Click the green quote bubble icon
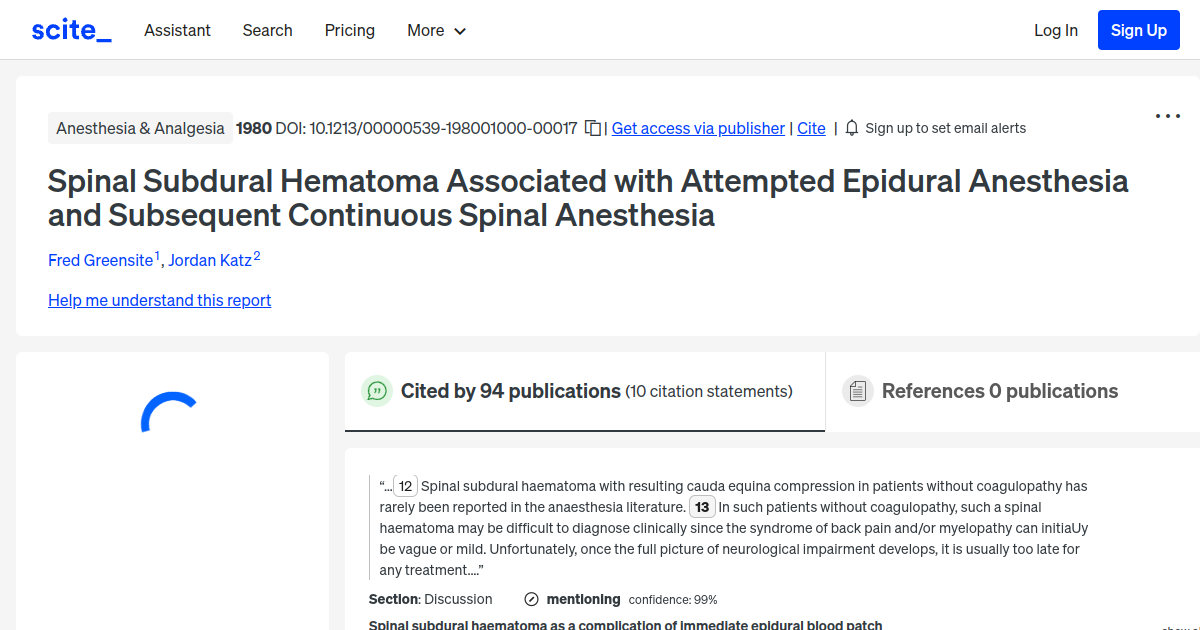 (377, 391)
